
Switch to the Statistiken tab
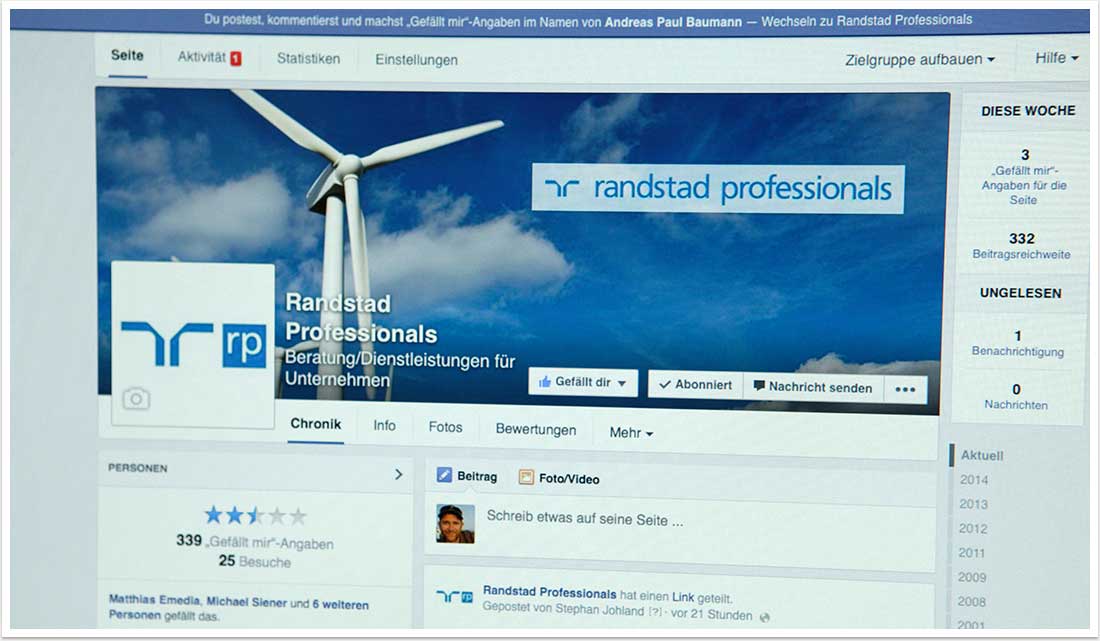click(x=308, y=59)
